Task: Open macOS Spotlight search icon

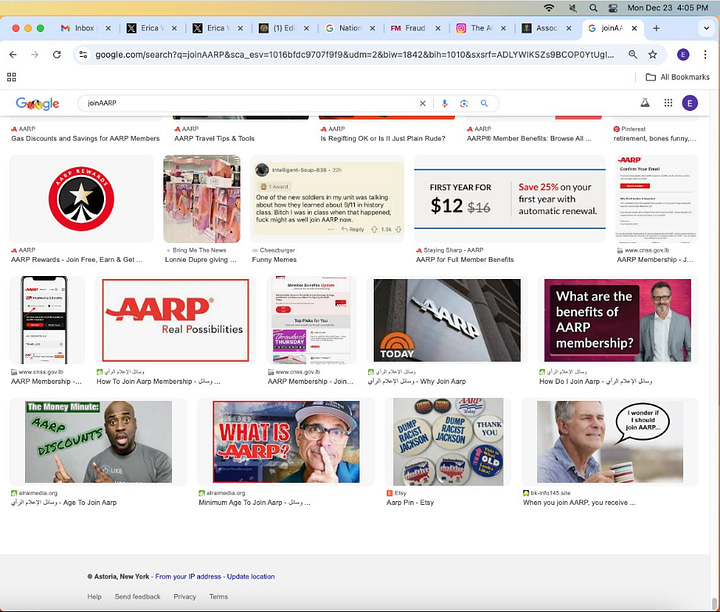Action: click(x=593, y=8)
